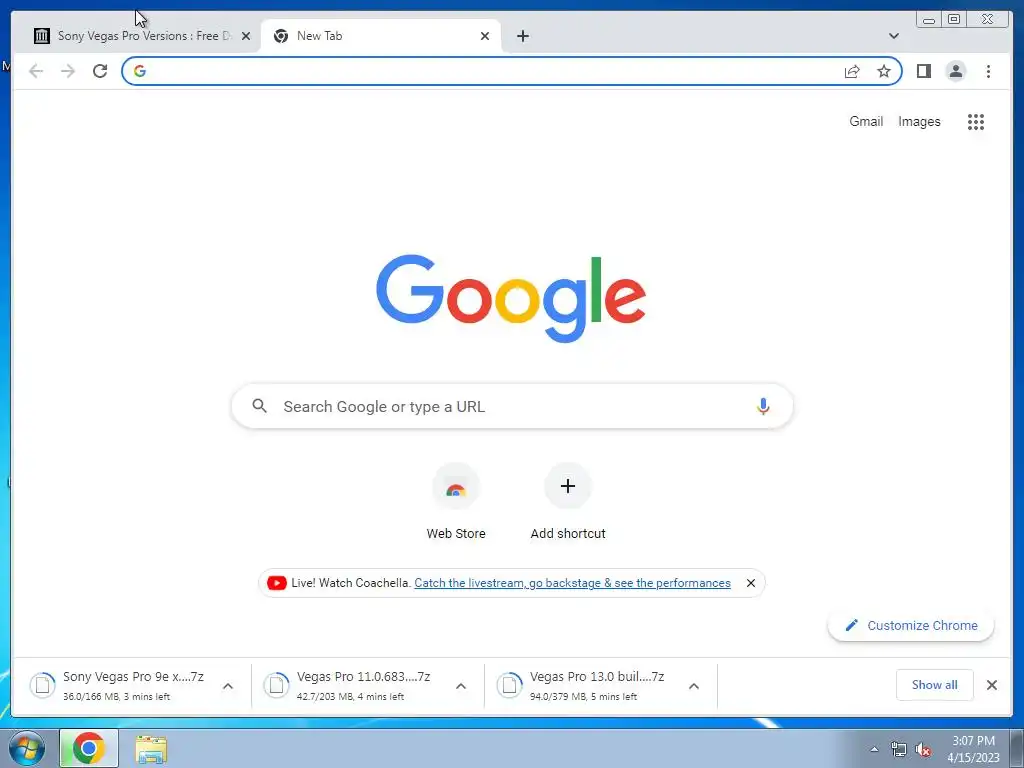This screenshot has width=1024, height=768.
Task: Open Google Images link
Action: [919, 121]
